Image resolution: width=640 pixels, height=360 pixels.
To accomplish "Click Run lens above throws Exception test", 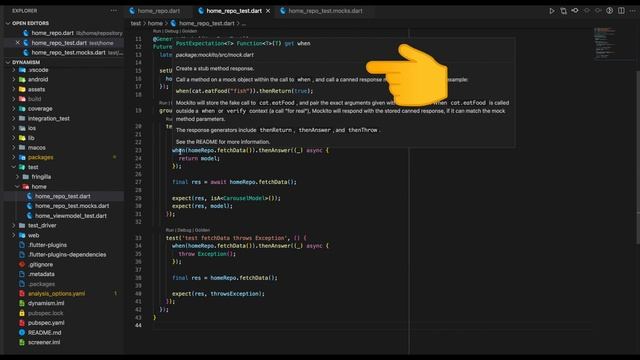I will coord(169,230).
